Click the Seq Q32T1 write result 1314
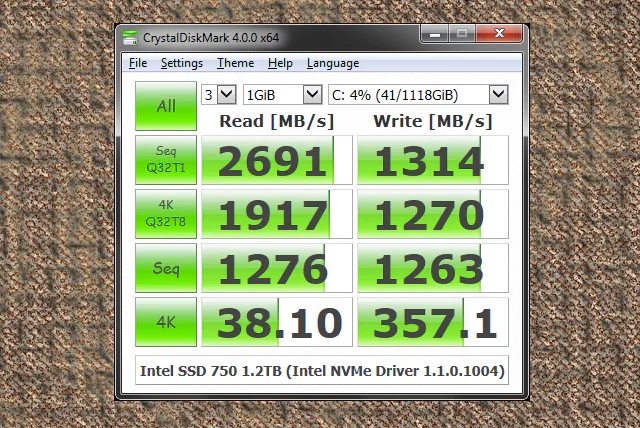 (433, 160)
